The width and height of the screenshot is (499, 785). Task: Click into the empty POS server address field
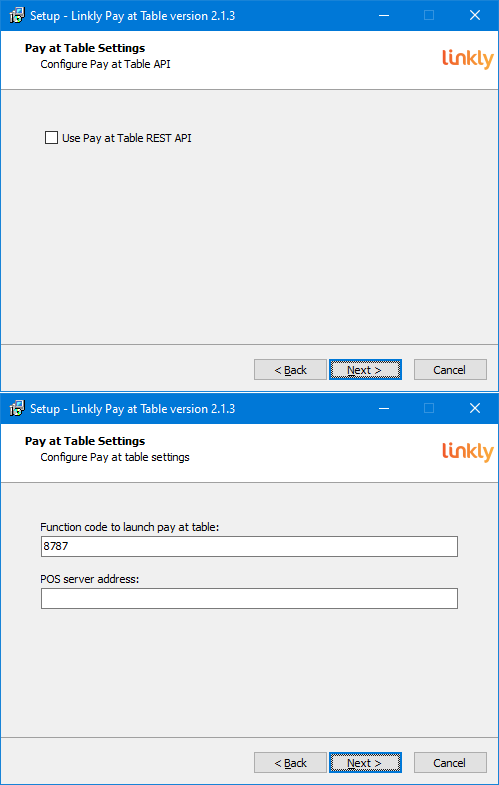(x=249, y=598)
